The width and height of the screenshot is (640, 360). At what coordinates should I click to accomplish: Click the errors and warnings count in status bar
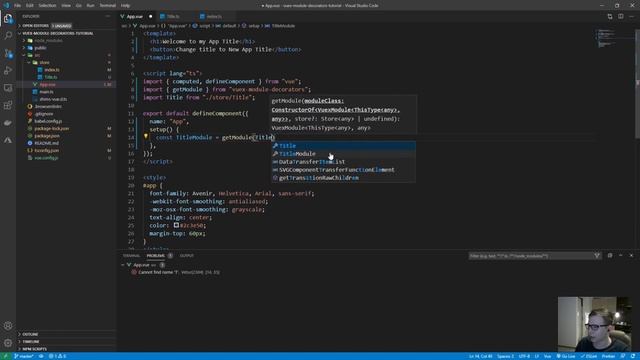(x=58, y=356)
